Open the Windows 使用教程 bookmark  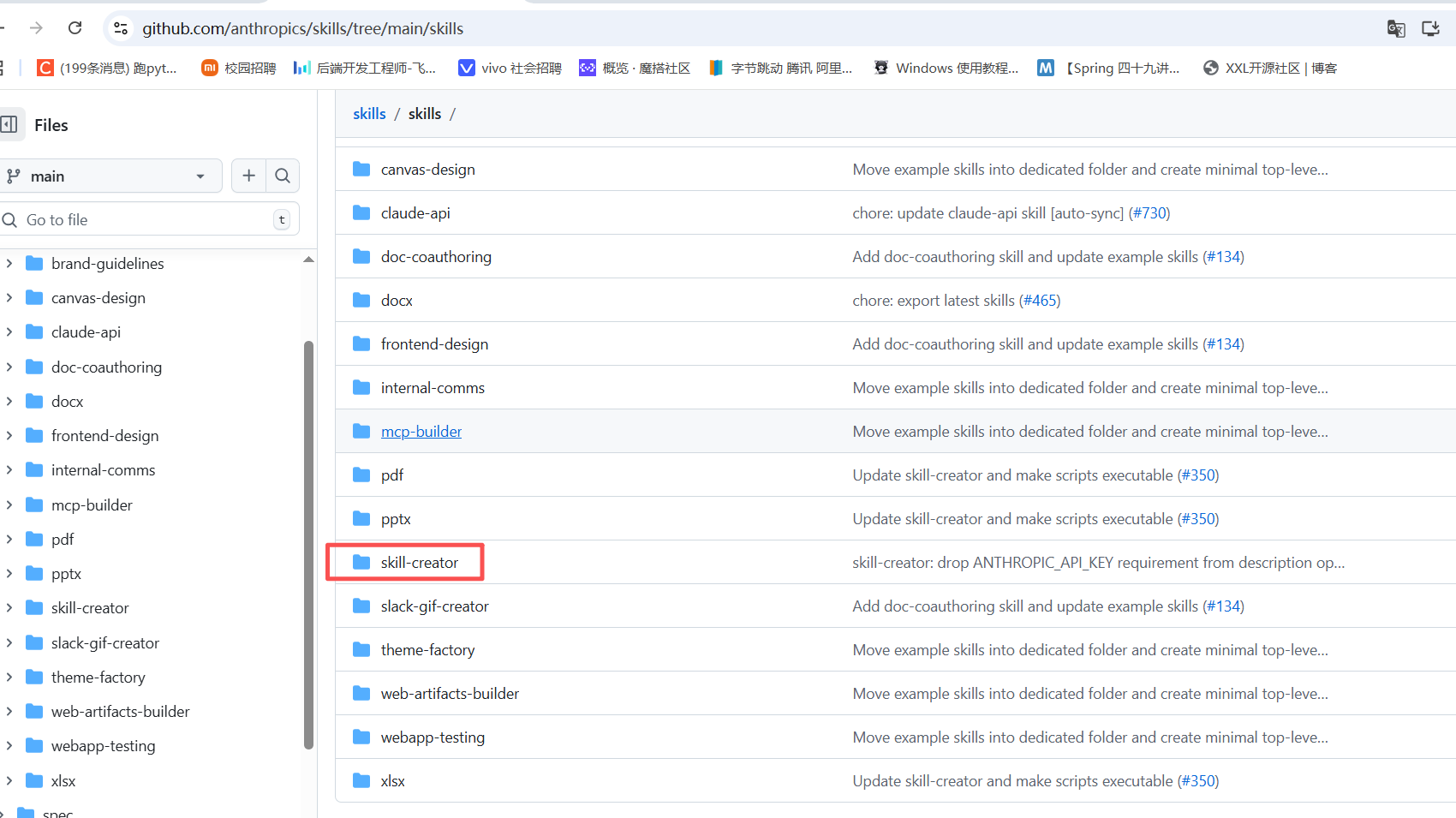(946, 68)
